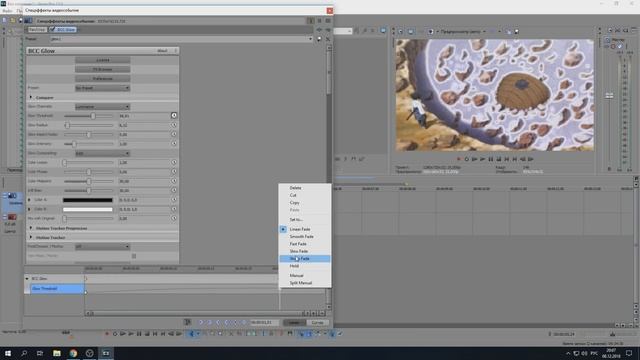Pause playback in the preview window
The height and width of the screenshot is (360, 640).
tap(491, 159)
